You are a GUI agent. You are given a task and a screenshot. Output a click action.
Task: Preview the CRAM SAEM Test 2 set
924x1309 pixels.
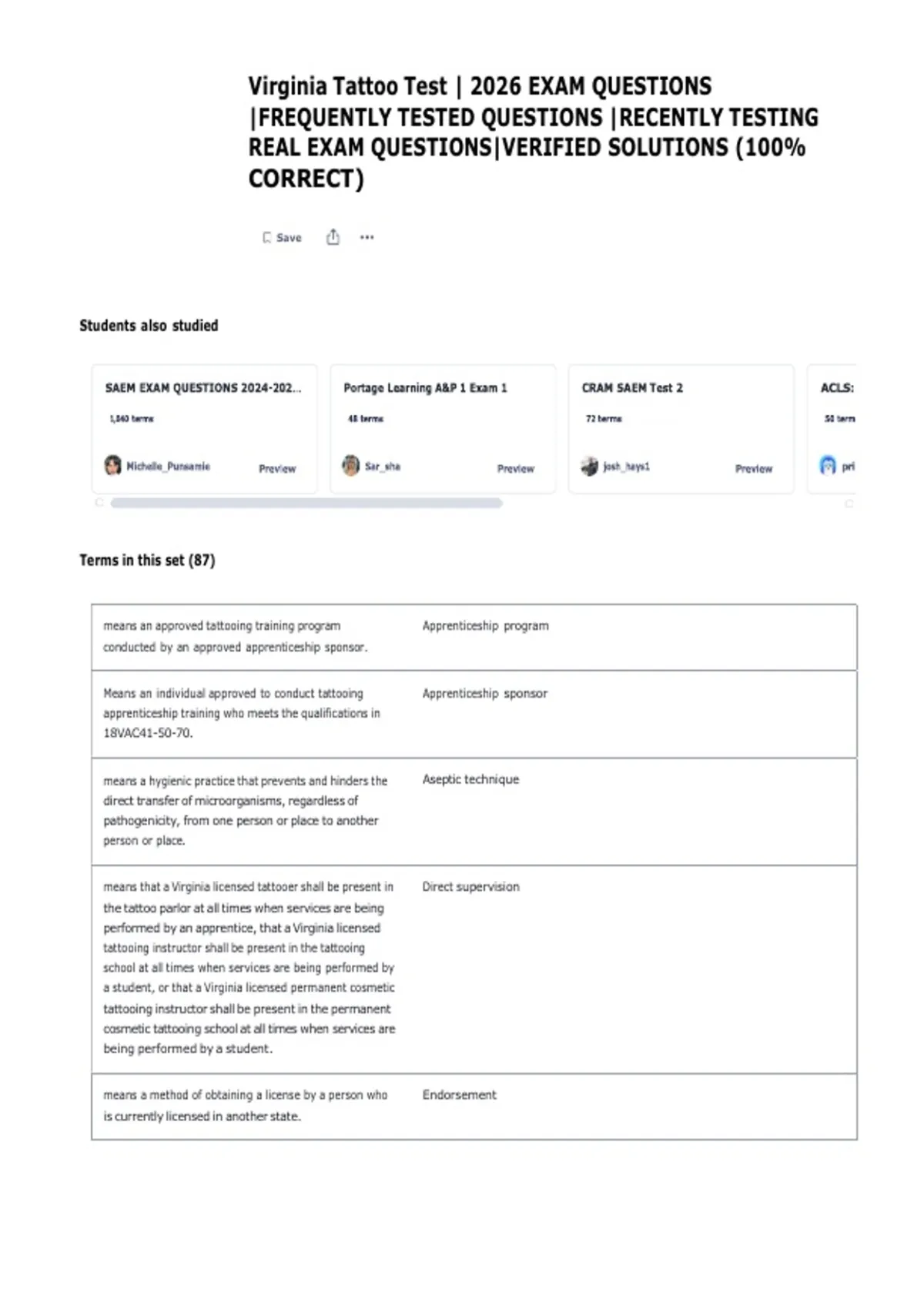tap(754, 468)
